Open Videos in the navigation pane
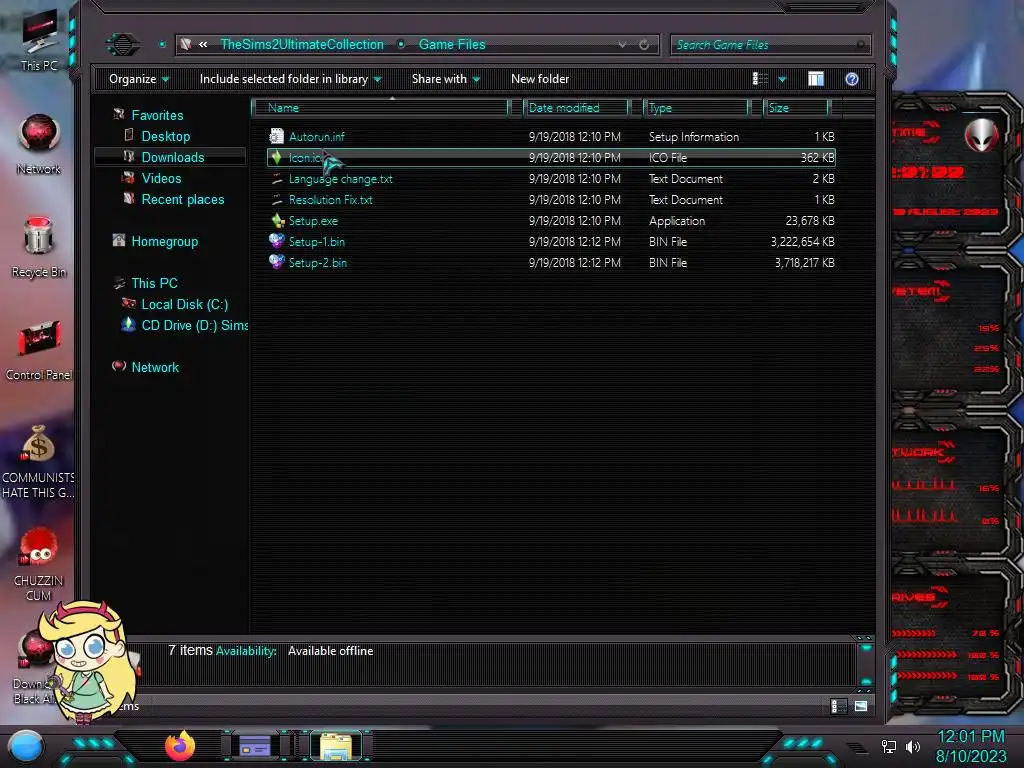 161,178
